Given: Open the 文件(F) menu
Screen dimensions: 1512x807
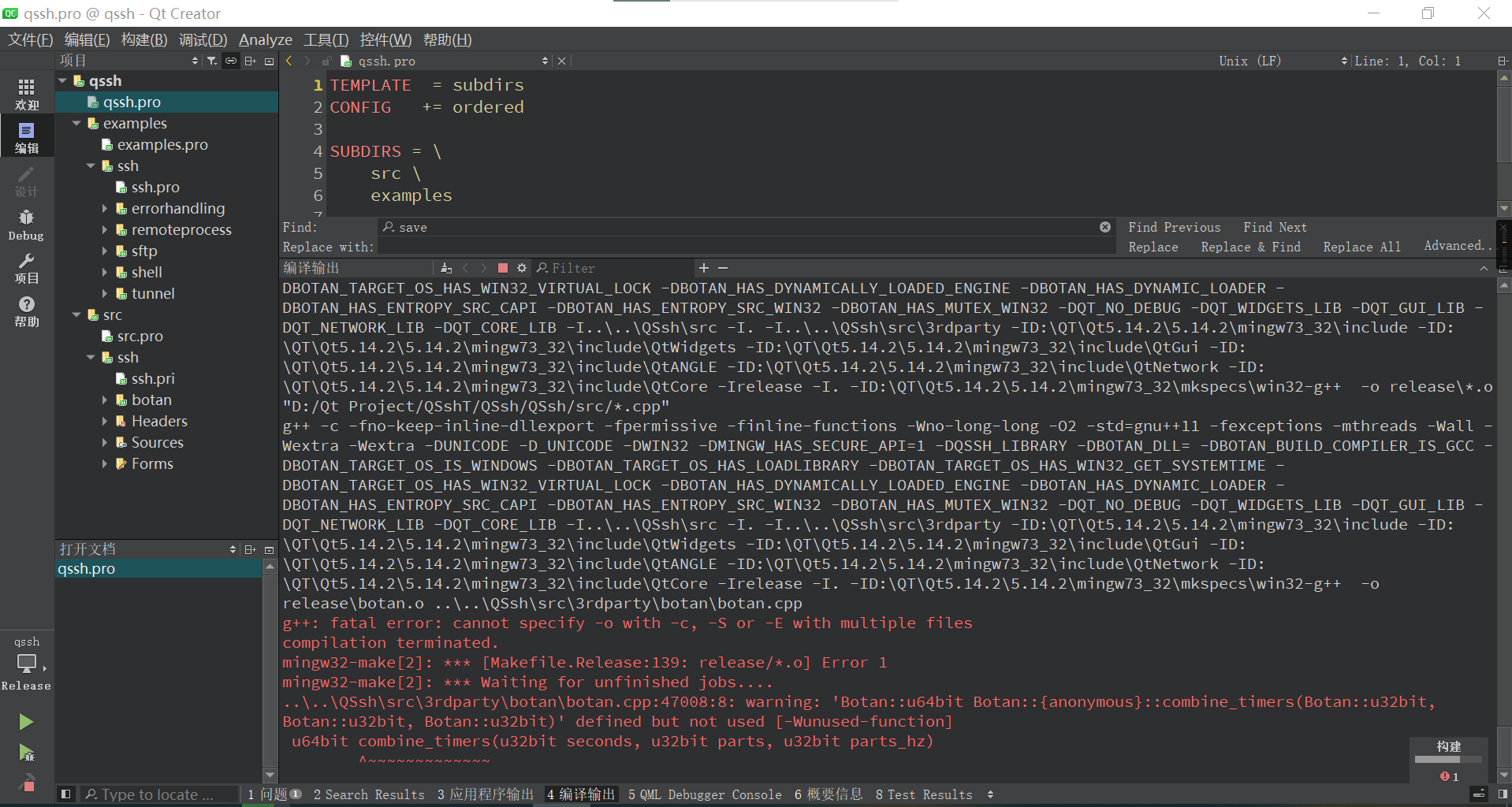Looking at the screenshot, I should tap(30, 39).
